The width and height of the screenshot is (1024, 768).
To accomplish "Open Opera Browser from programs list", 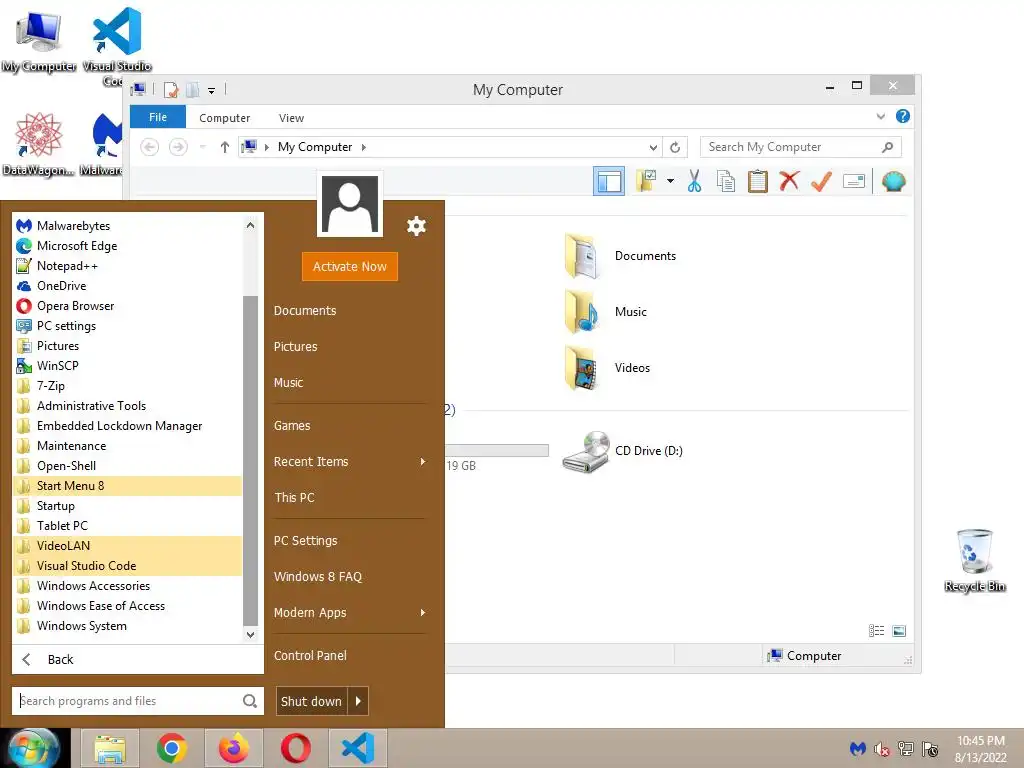I will (127, 306).
